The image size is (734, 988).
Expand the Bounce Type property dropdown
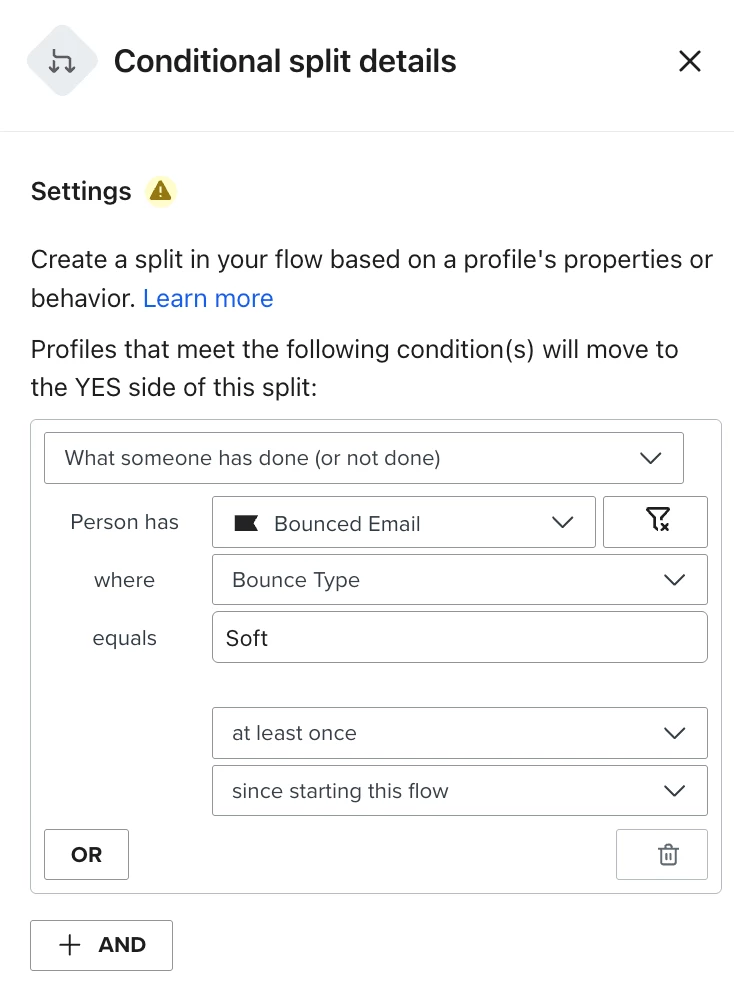[460, 580]
